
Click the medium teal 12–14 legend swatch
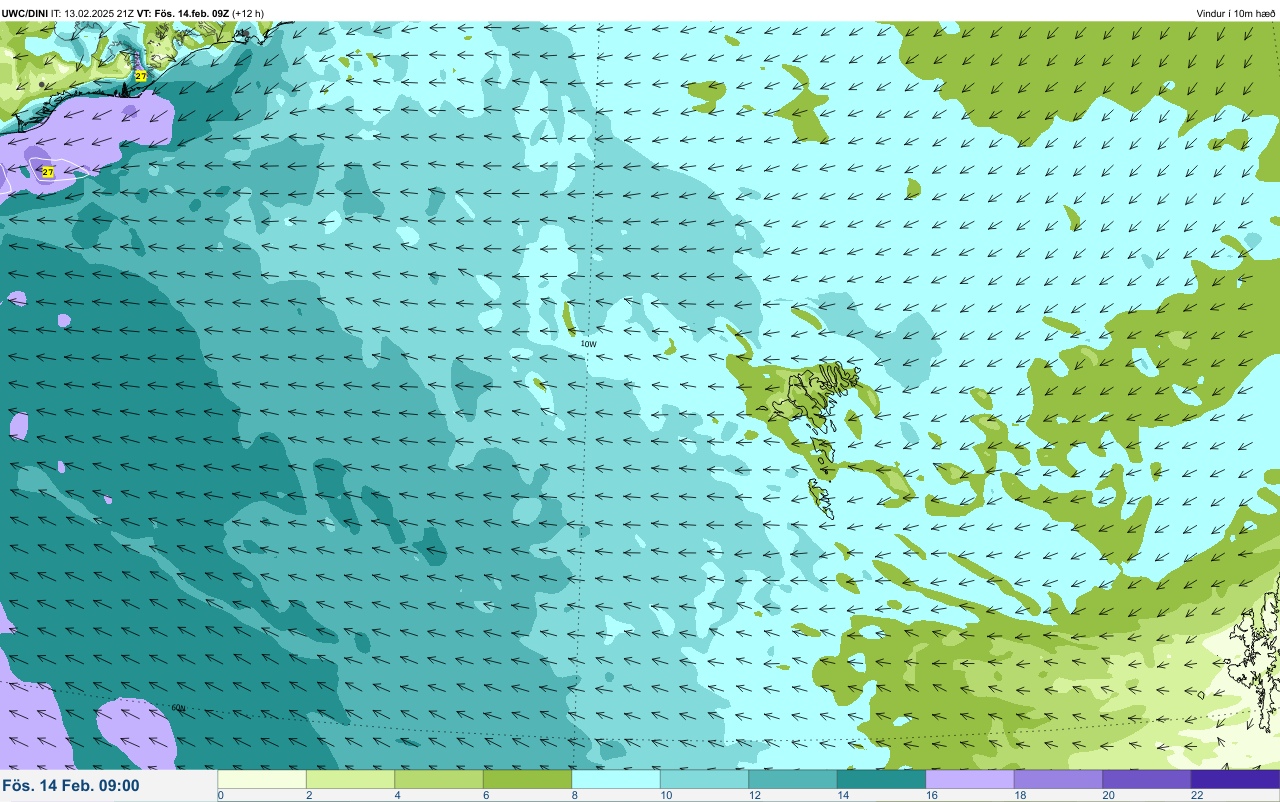[793, 779]
